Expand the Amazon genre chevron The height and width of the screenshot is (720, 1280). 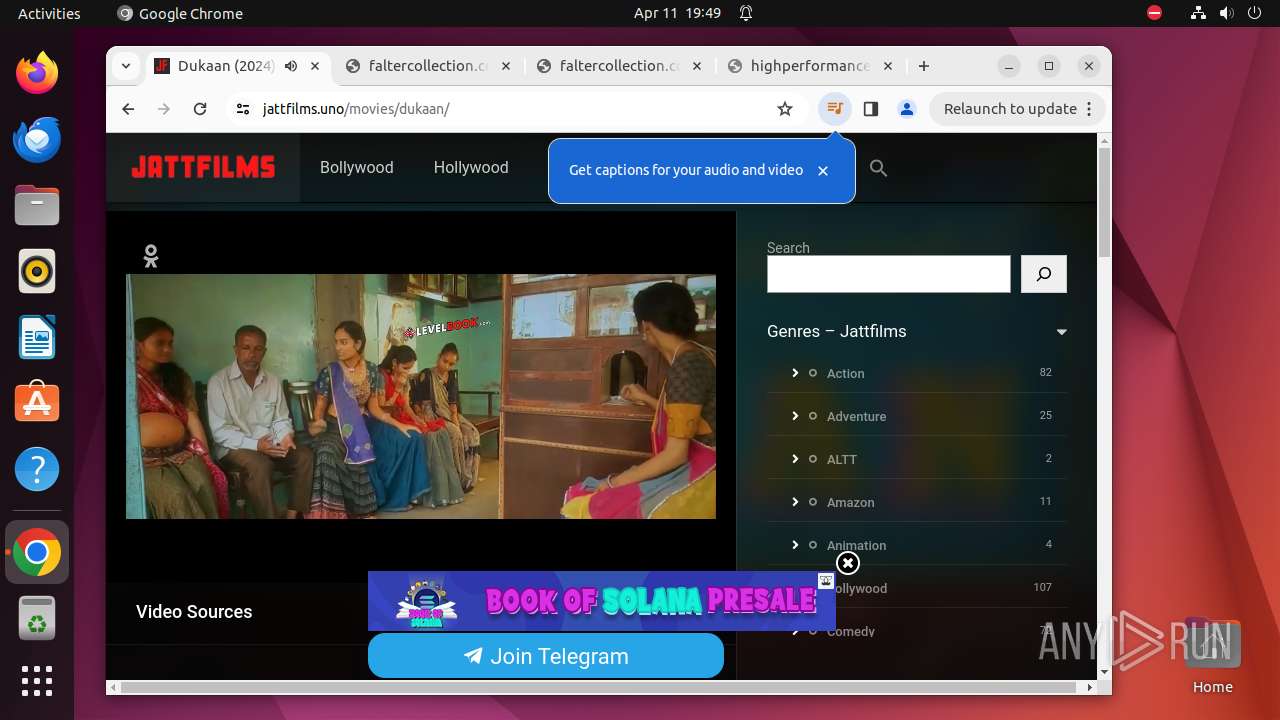point(795,502)
